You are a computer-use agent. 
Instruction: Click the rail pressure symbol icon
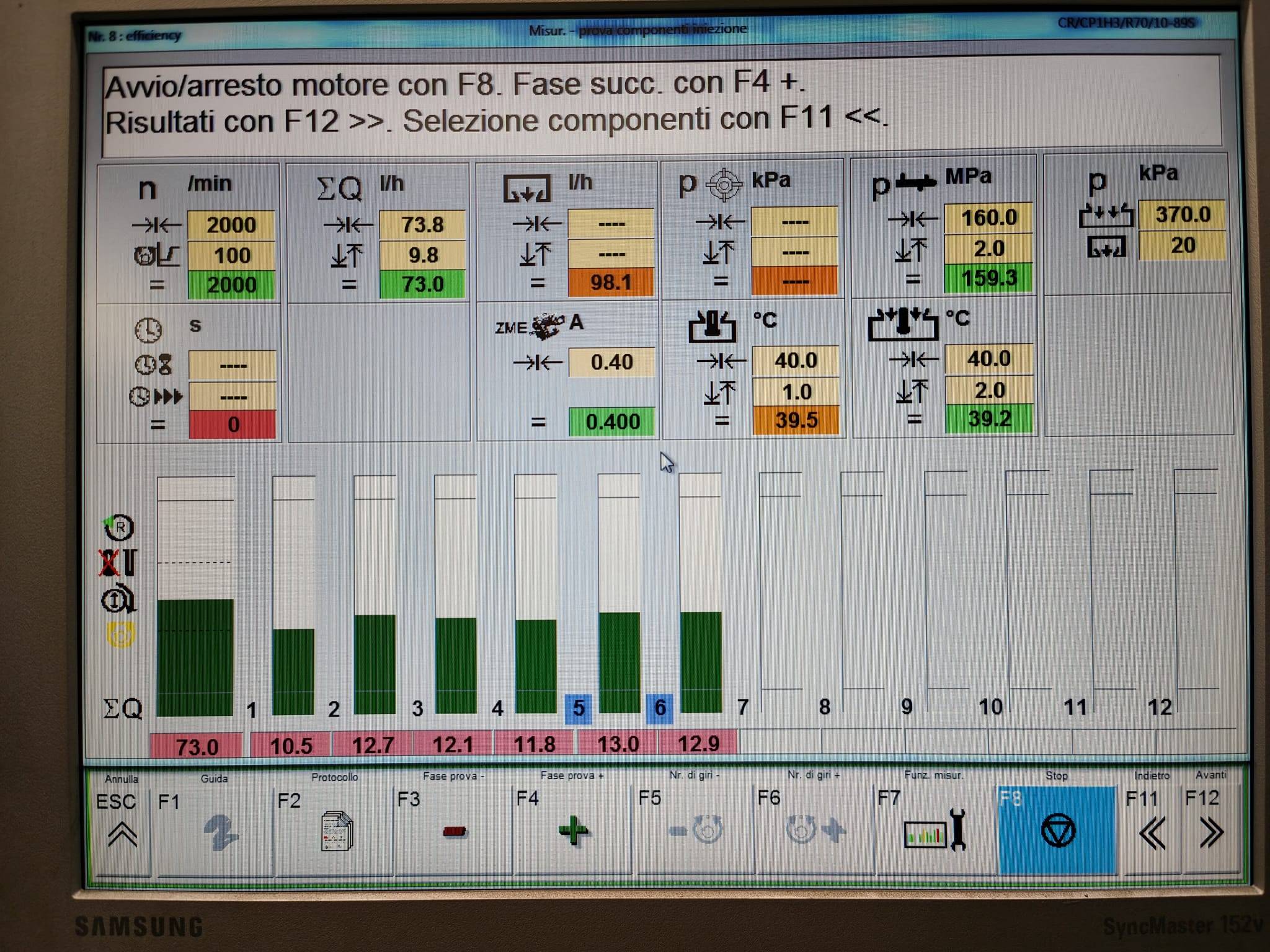[x=904, y=185]
